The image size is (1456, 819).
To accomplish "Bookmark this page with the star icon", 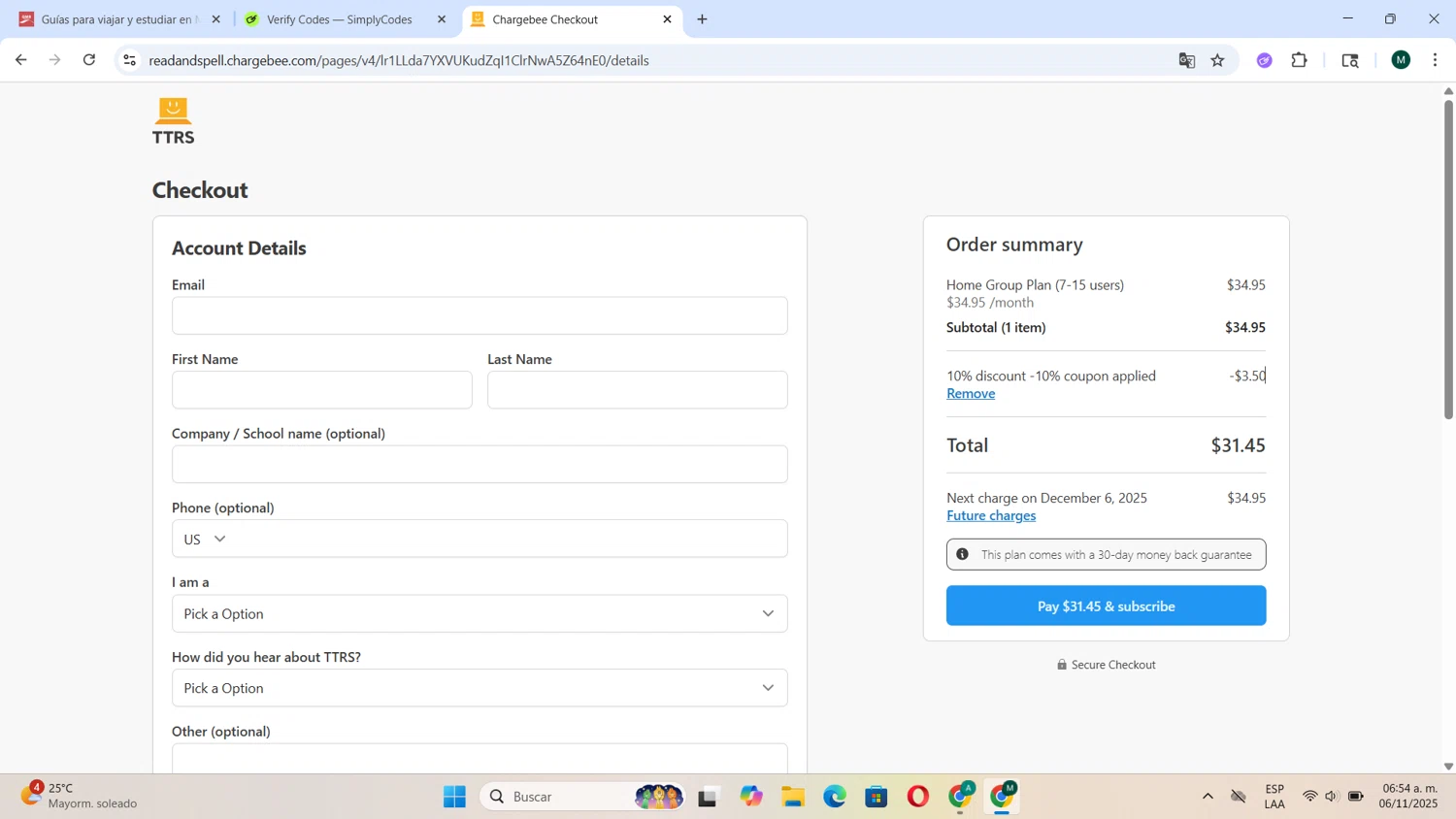I will pos(1218,60).
